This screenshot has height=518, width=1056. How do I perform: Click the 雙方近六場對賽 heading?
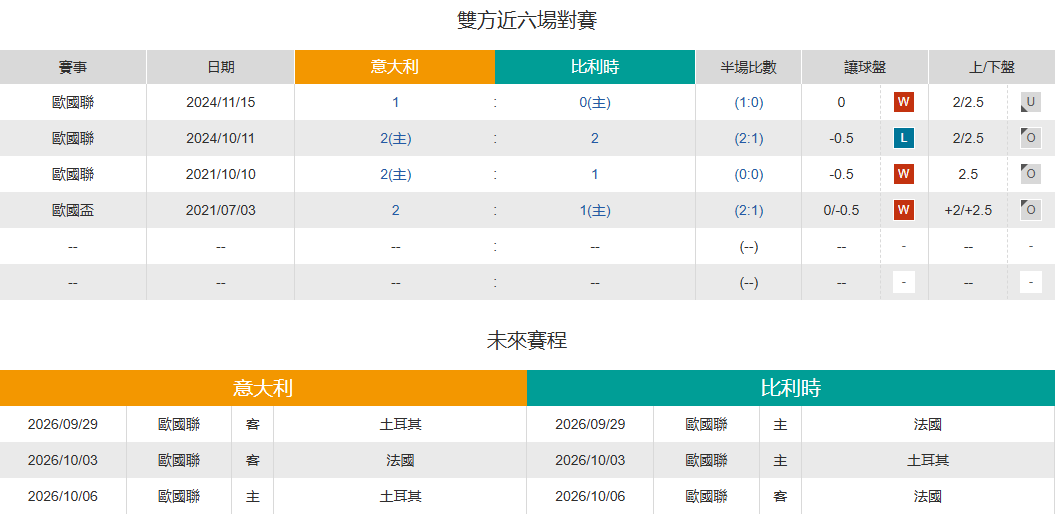click(x=527, y=21)
